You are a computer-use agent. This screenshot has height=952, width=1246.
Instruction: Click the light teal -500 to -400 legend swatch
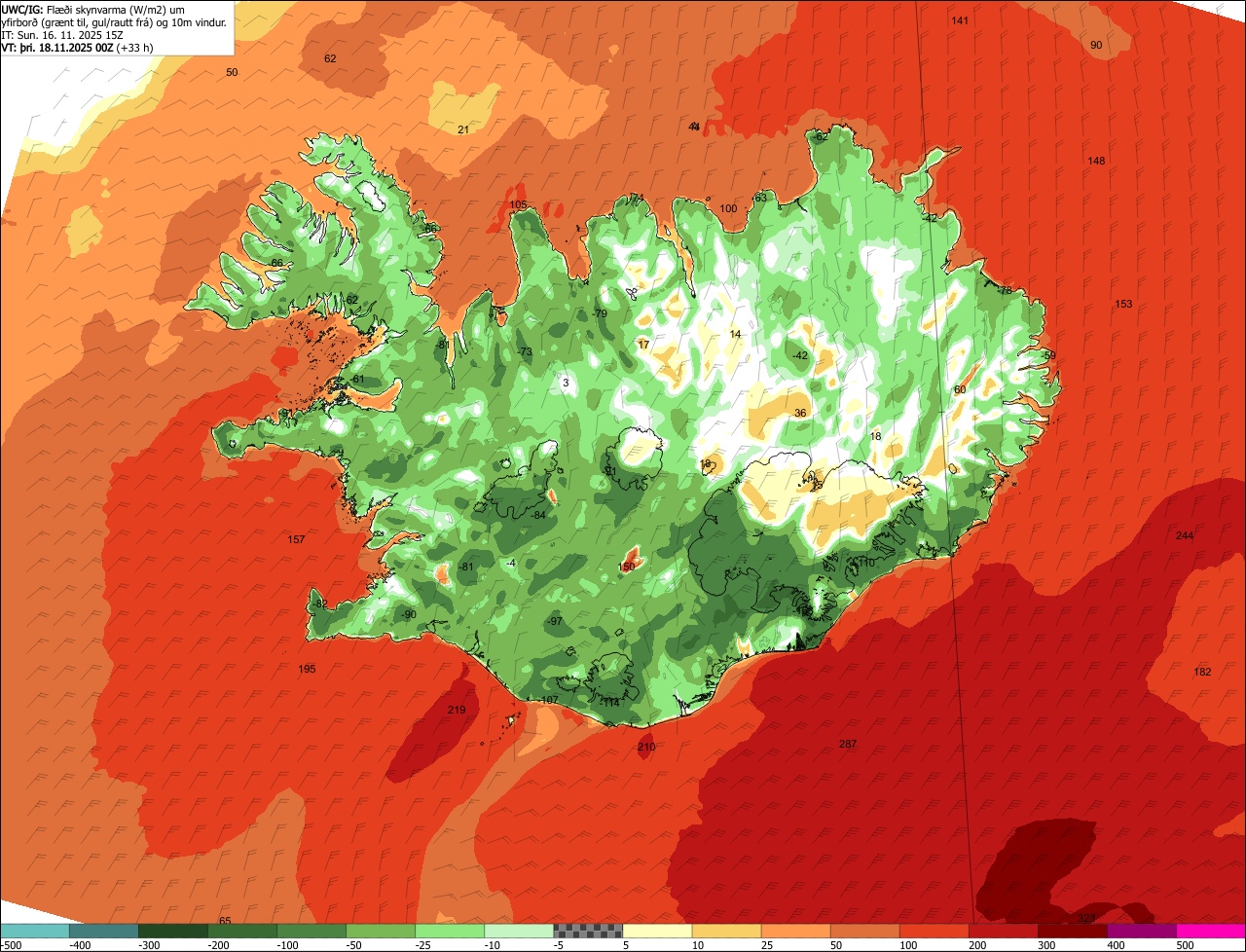tap(34, 932)
